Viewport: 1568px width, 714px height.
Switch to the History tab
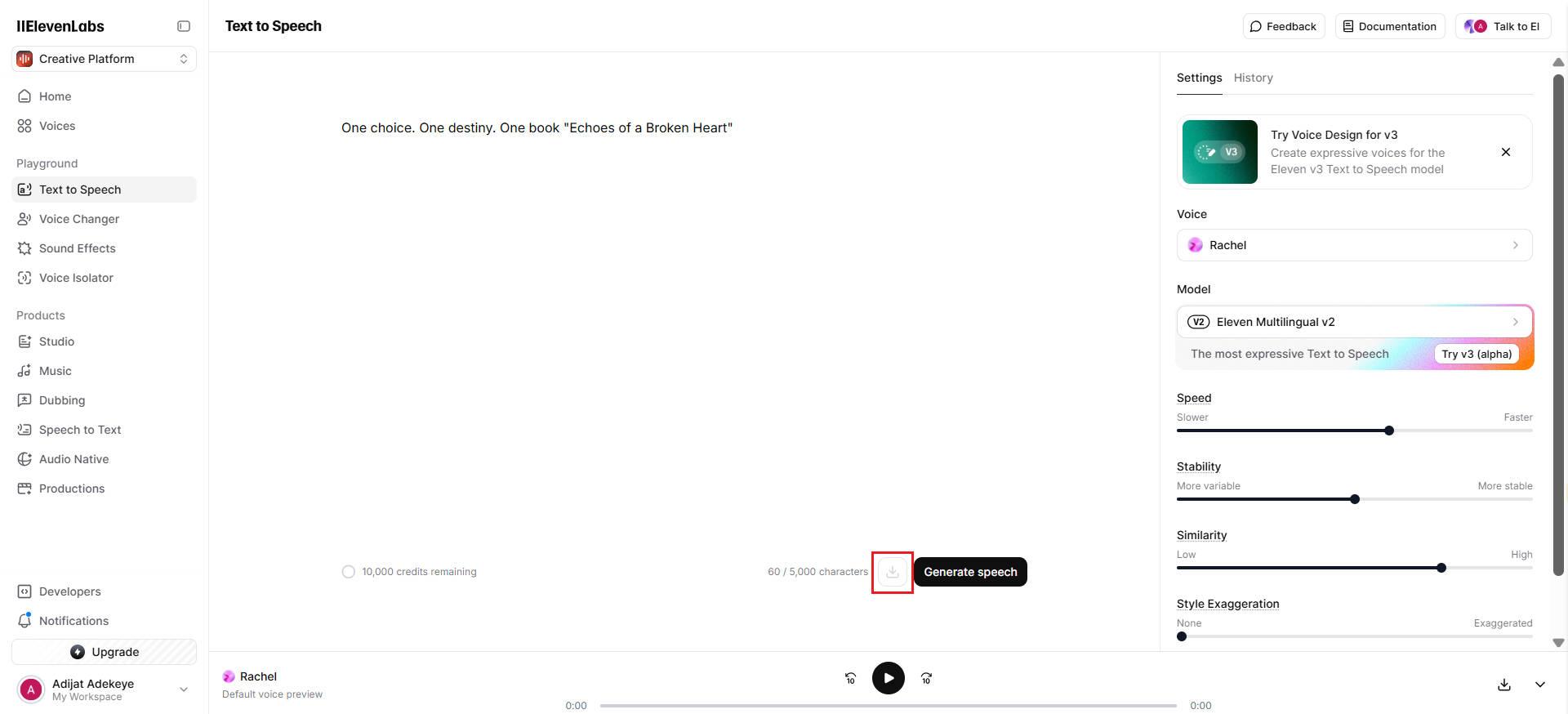click(1253, 78)
